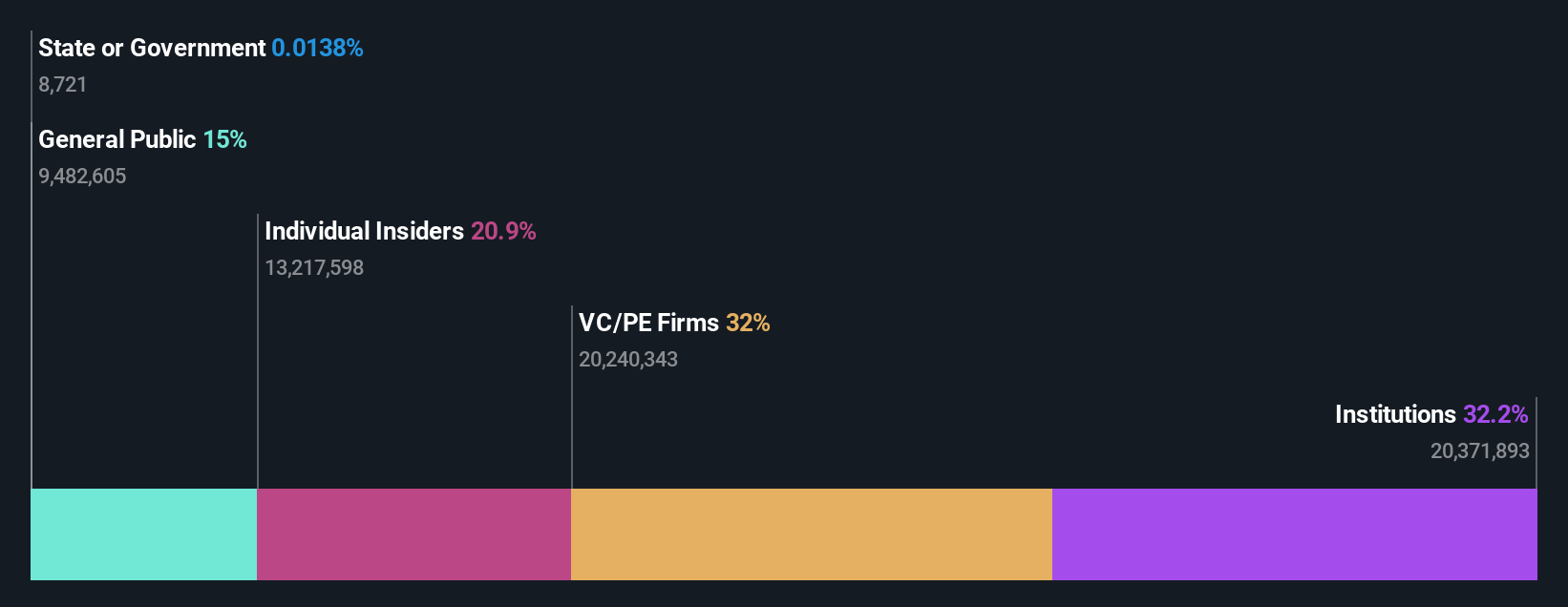Screen dimensions: 1568x607
Task: Select the State or Government label
Action: [x=152, y=48]
